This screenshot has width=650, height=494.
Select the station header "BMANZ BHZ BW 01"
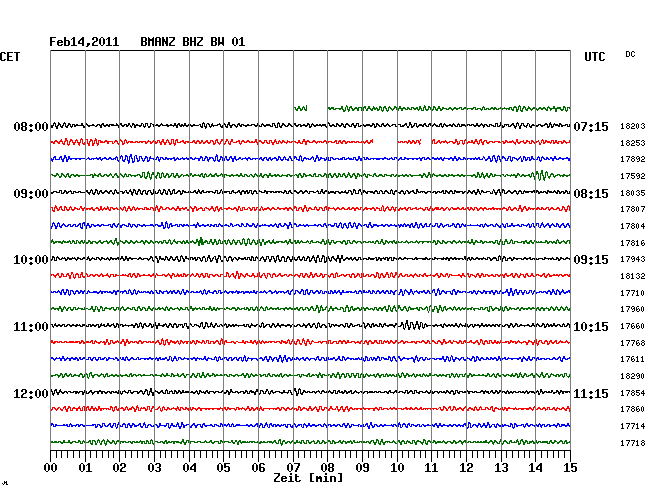point(192,42)
